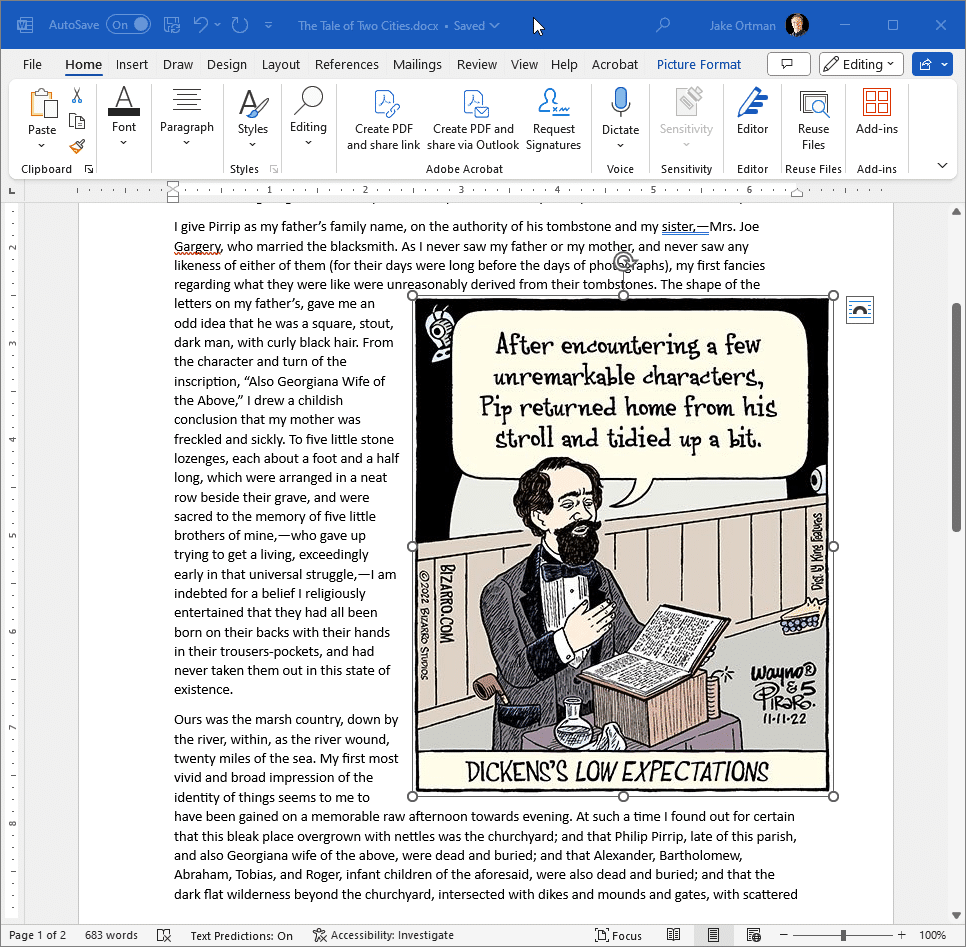Click Text Predictions: On in status bar
The image size is (966, 947).
point(242,935)
